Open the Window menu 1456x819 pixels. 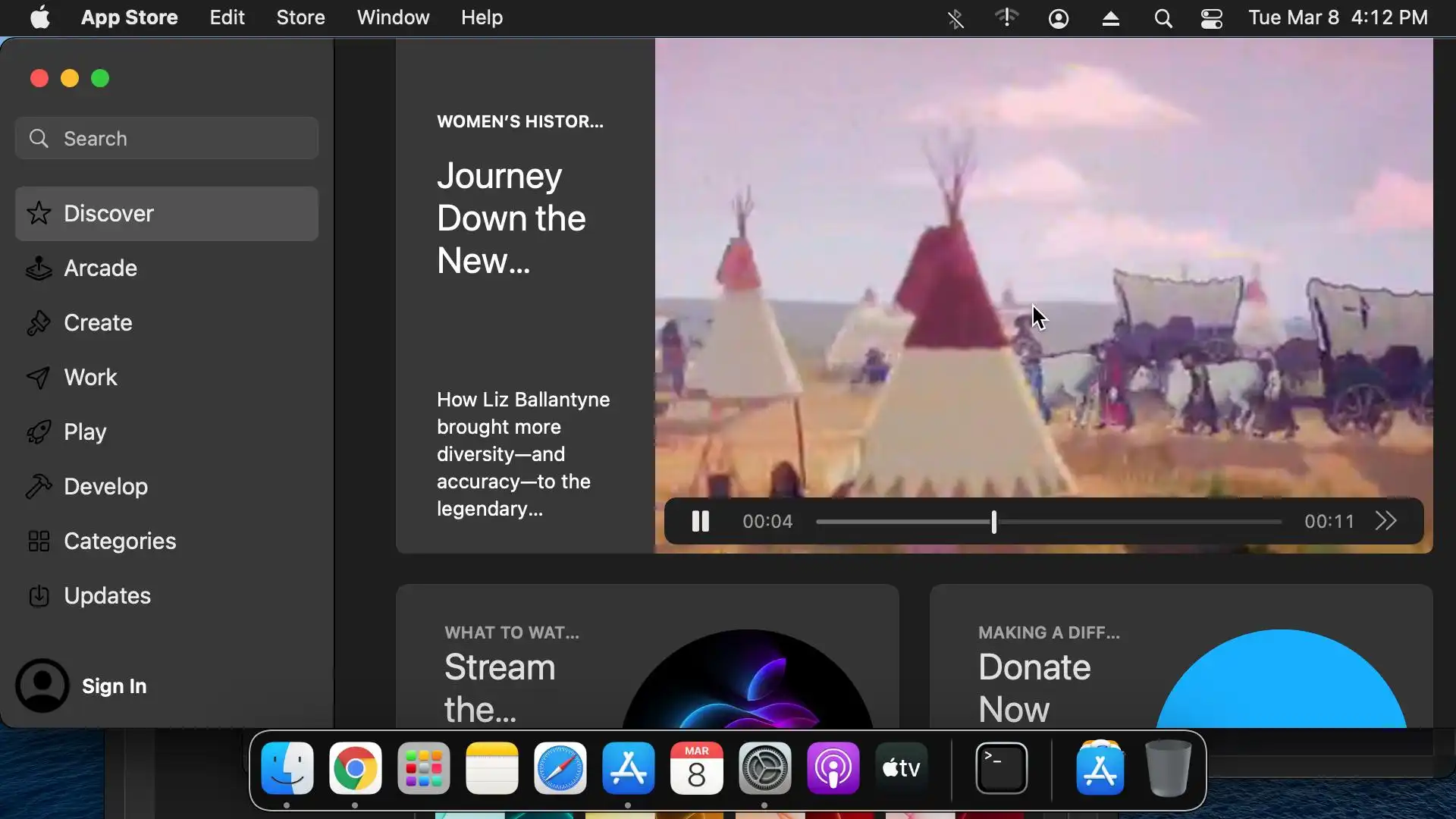(393, 17)
